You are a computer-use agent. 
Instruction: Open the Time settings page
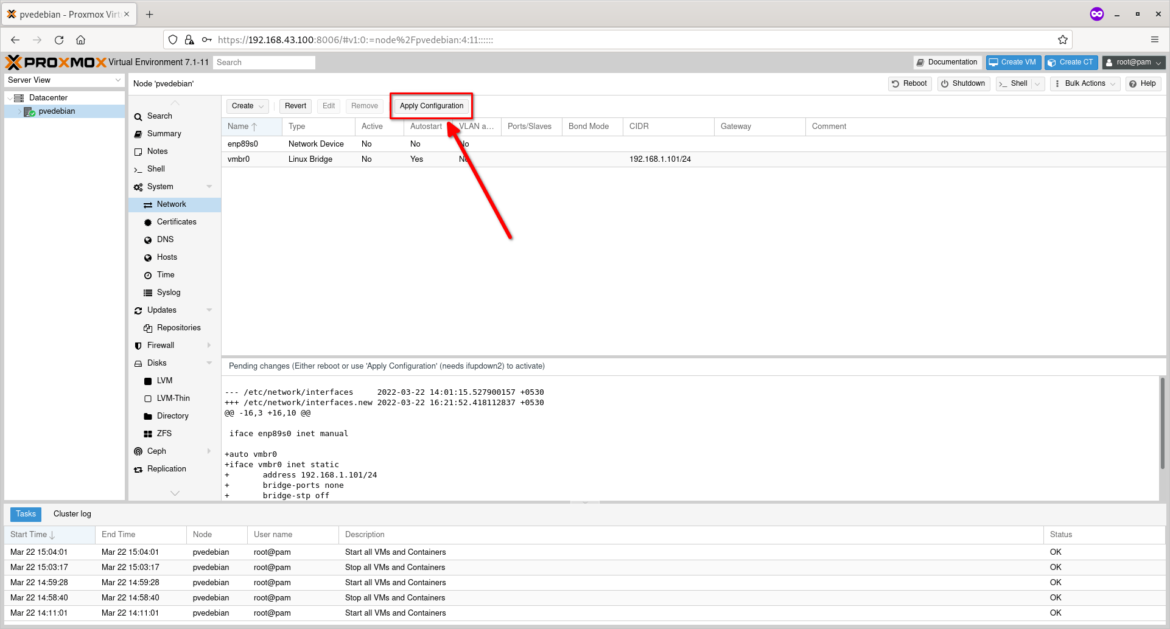[x=165, y=275]
